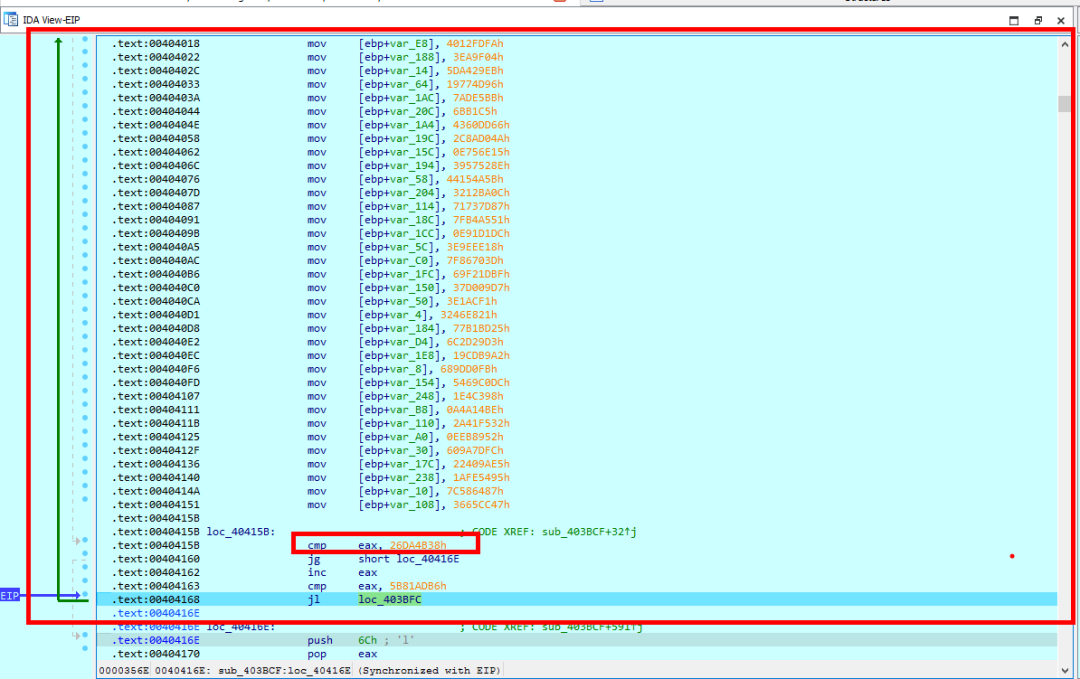Restore the IDA View-EIP panel

click(1038, 21)
